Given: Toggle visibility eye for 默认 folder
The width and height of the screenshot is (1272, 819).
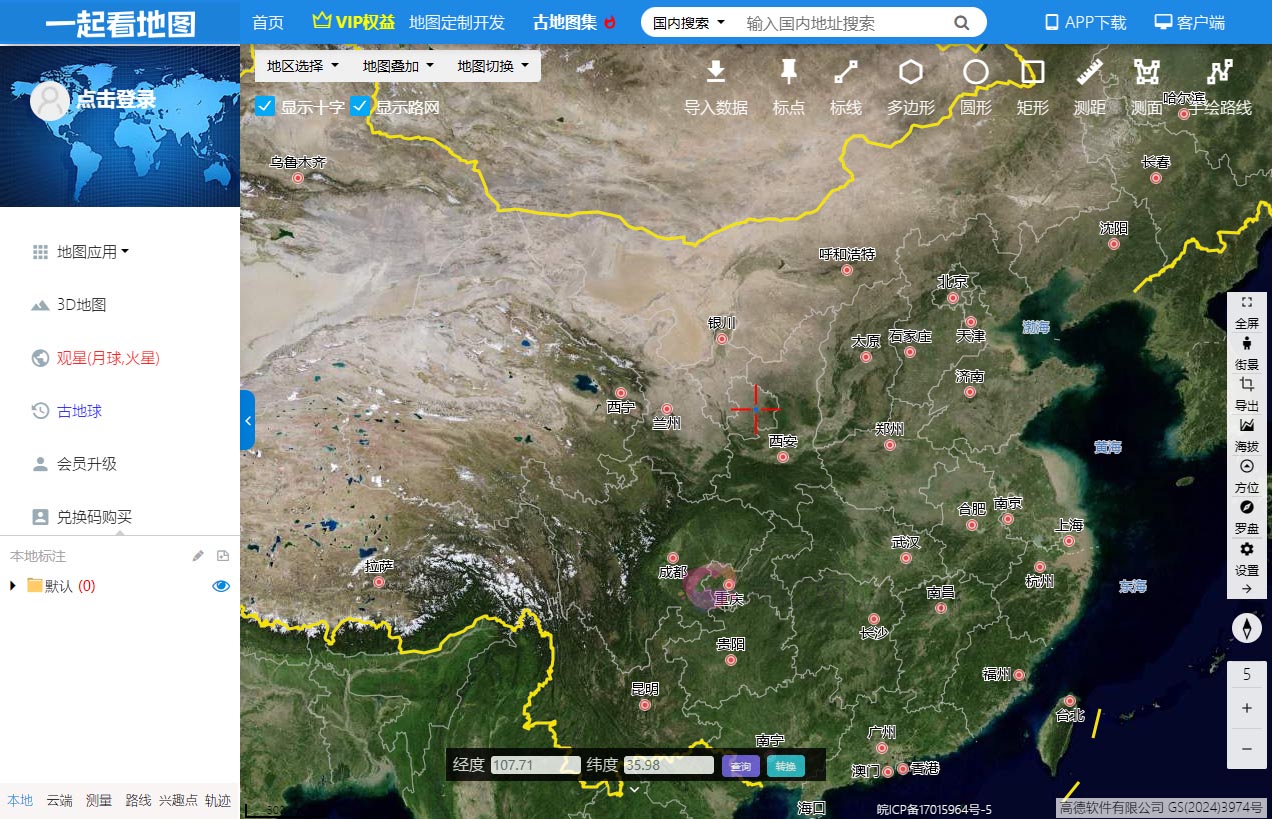Looking at the screenshot, I should [221, 586].
